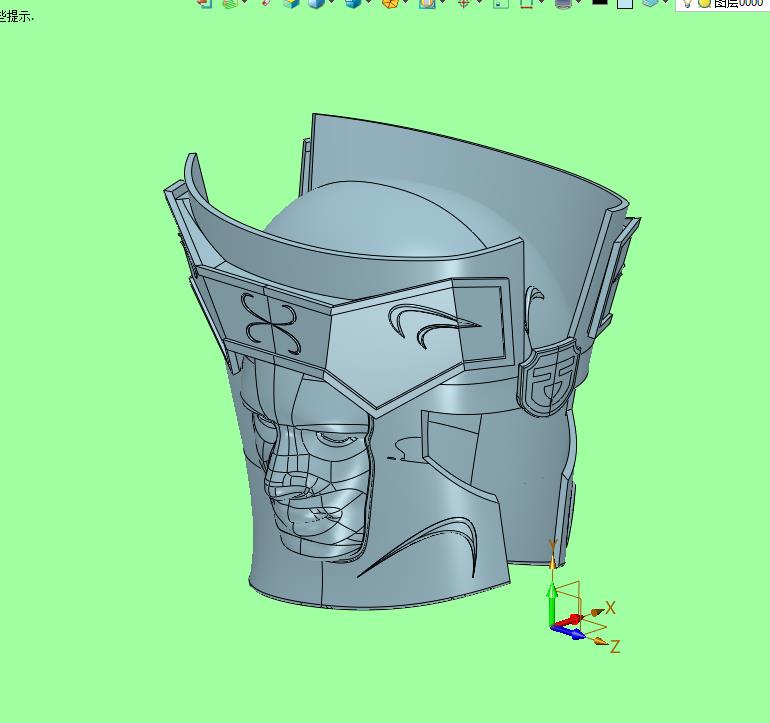Click the red crosshair target toolbar icon
The image size is (770, 723).
tap(463, 4)
